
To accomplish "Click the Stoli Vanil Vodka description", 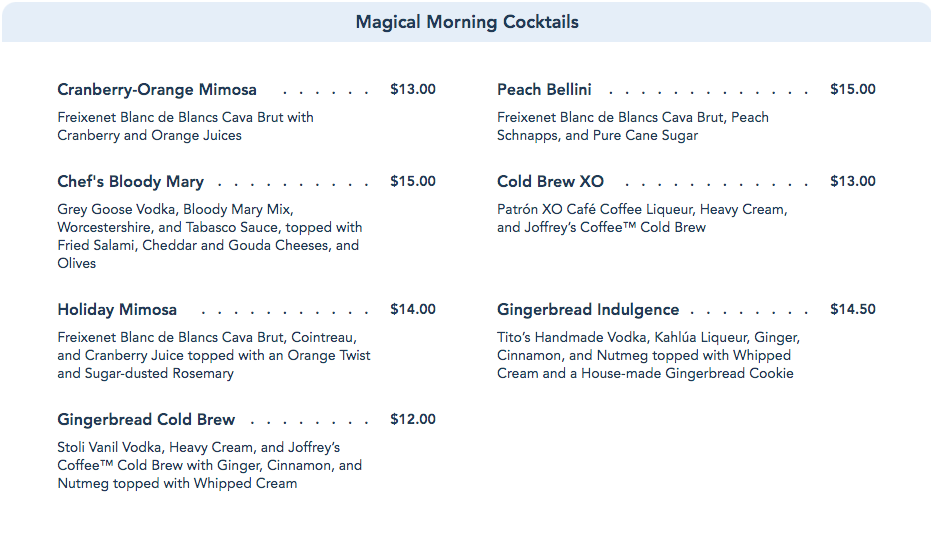I will [209, 465].
